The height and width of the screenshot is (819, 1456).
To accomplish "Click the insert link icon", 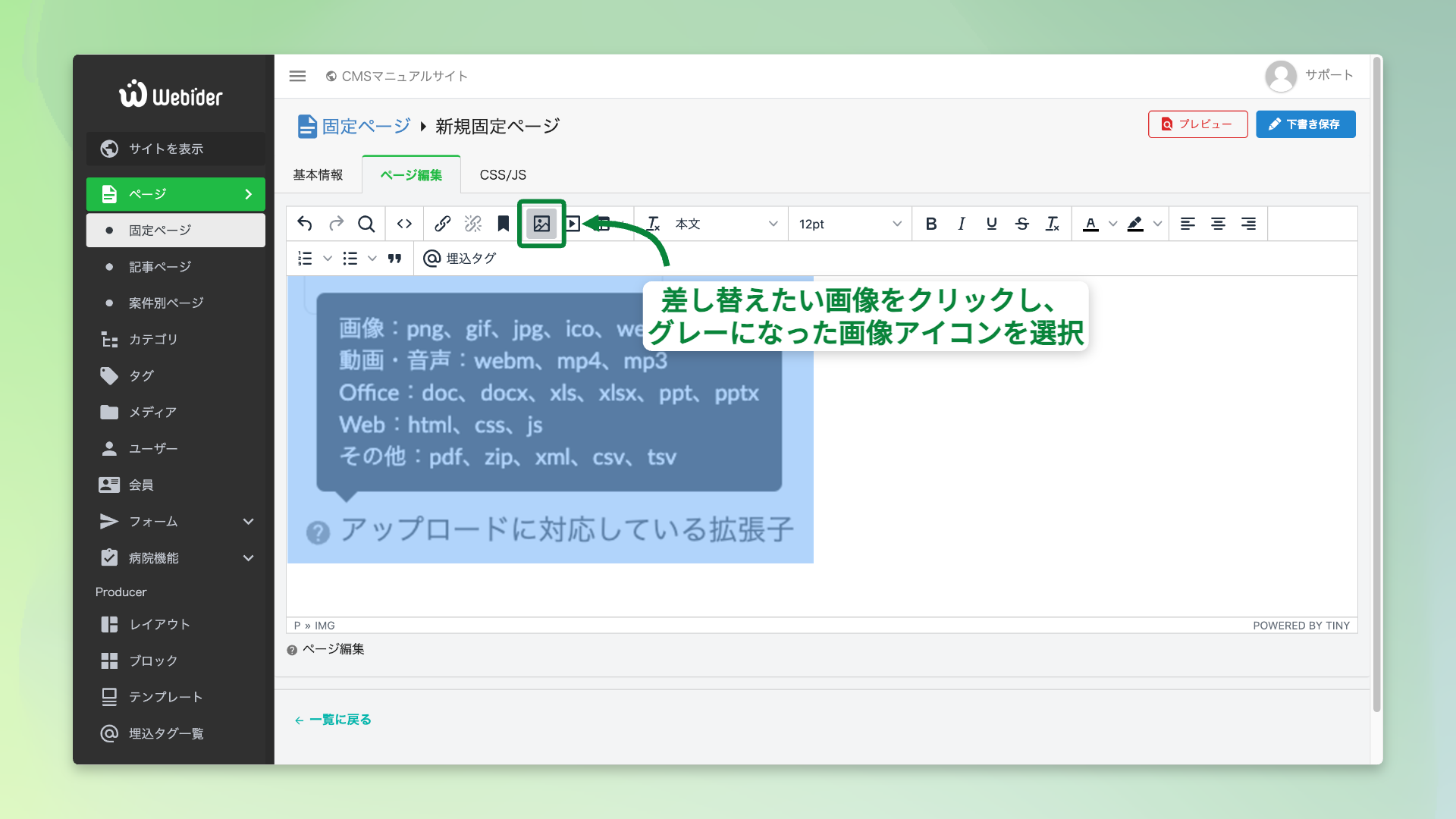I will (443, 224).
